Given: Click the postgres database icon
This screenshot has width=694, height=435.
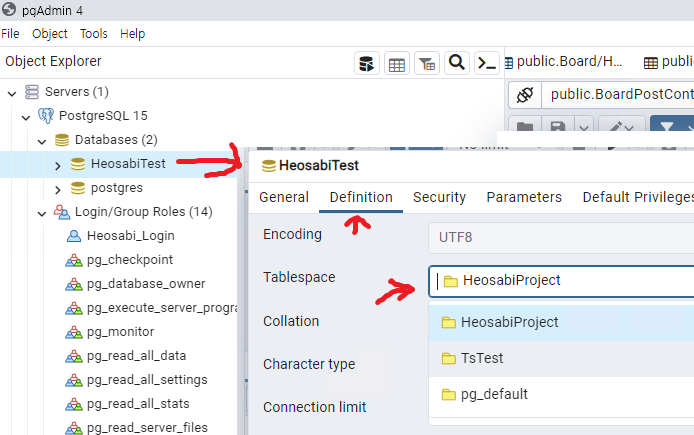Looking at the screenshot, I should (78, 188).
